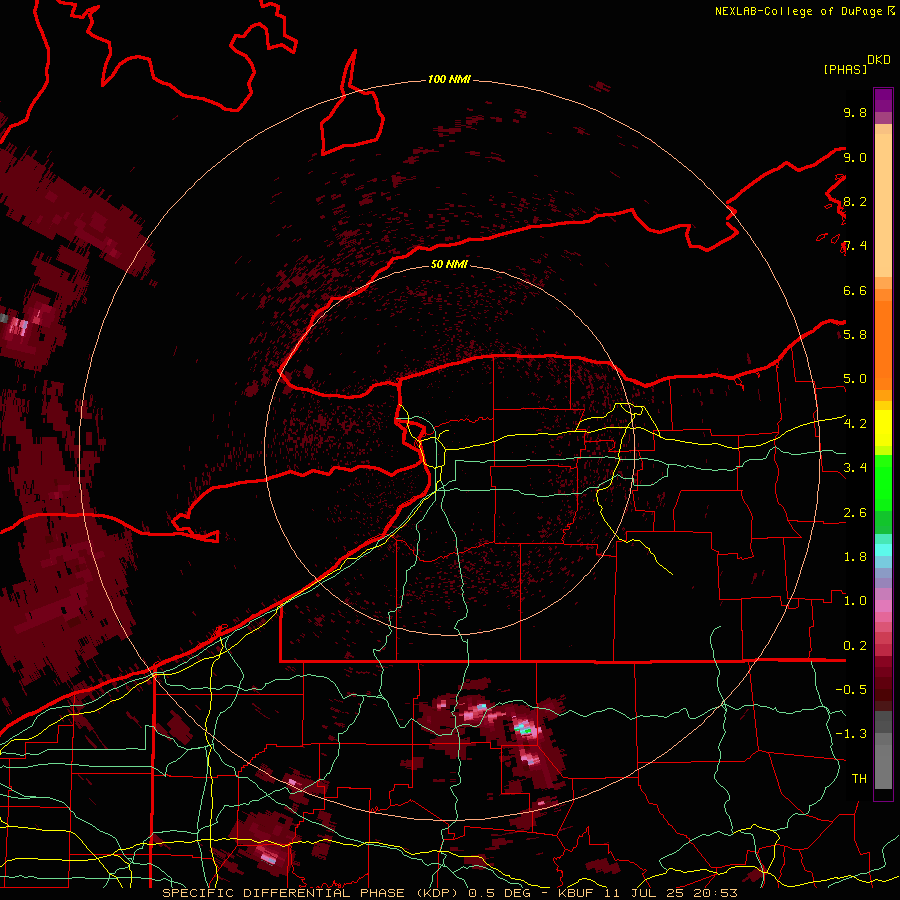Pick the light peach segment of color bar
900x900 pixels.
click(x=883, y=207)
